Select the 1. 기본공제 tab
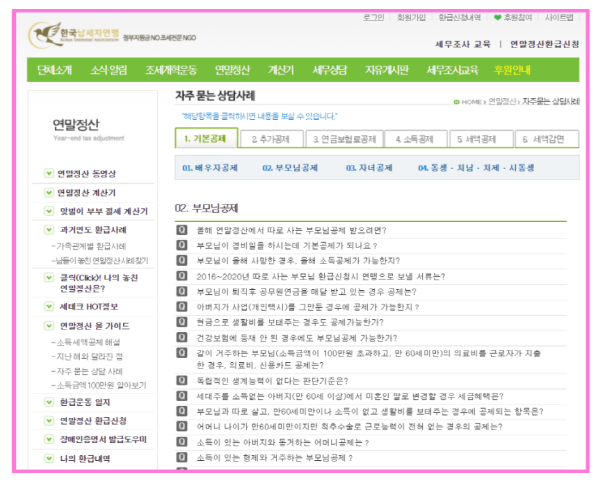This screenshot has height=482, width=600. click(206, 138)
